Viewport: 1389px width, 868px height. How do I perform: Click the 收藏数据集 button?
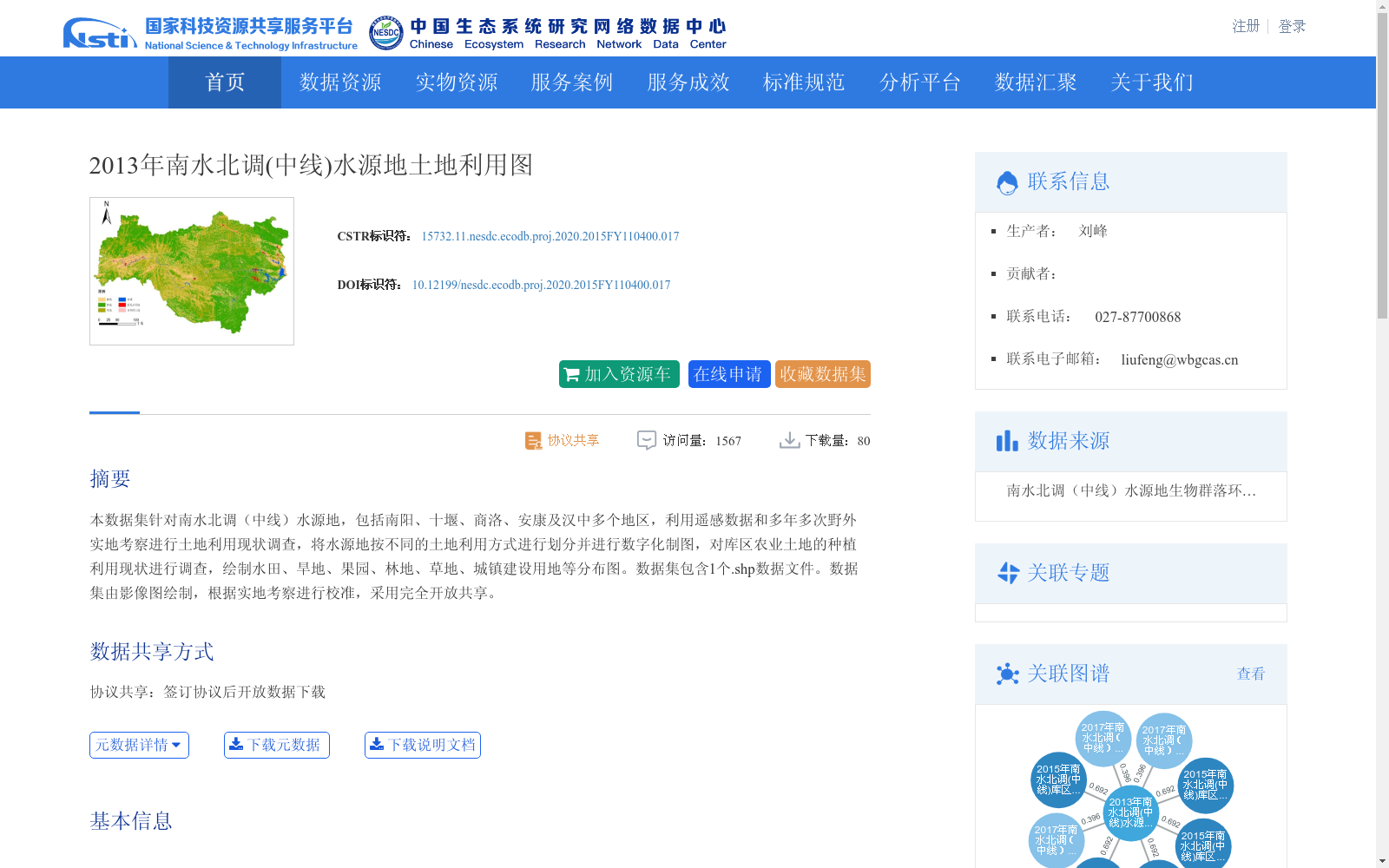[823, 374]
